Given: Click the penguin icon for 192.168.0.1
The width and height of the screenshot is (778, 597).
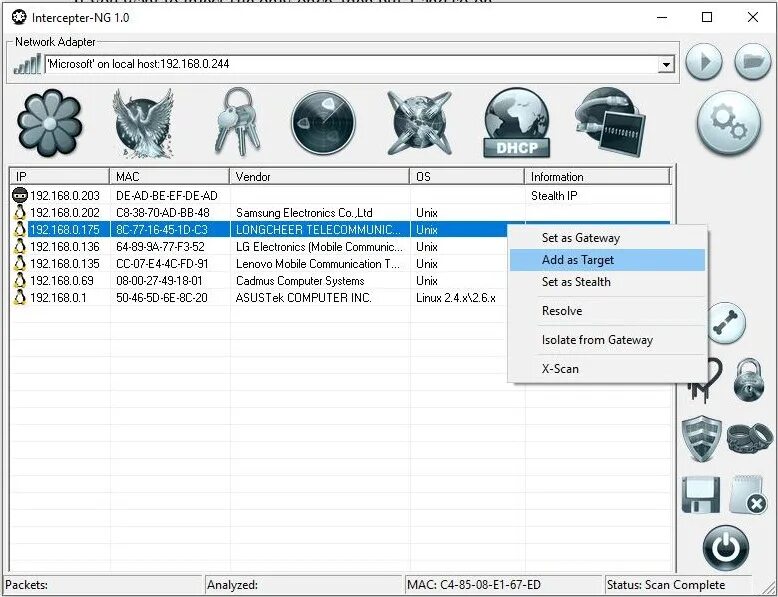Looking at the screenshot, I should point(19,297).
